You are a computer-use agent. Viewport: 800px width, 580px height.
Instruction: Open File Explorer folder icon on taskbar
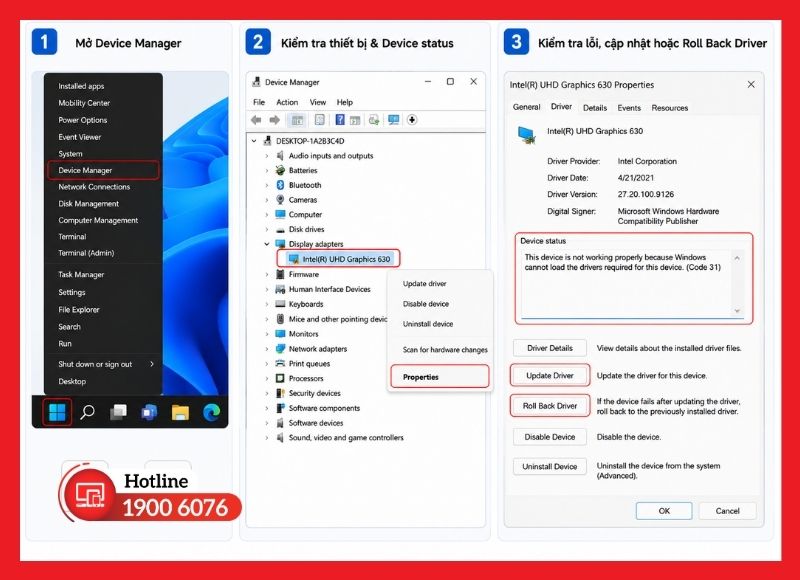pos(180,412)
